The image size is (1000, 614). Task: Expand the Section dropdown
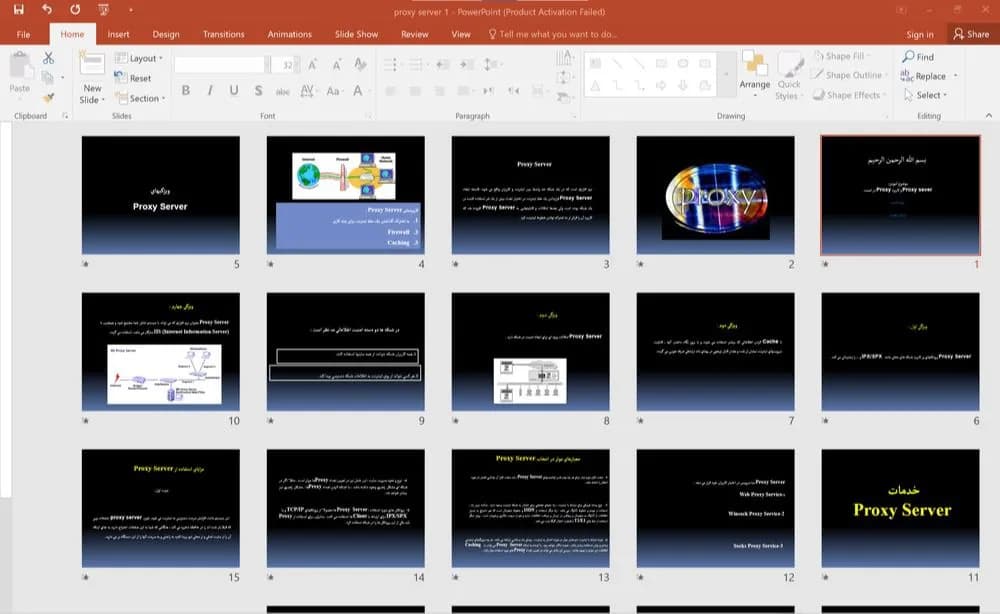click(x=140, y=98)
